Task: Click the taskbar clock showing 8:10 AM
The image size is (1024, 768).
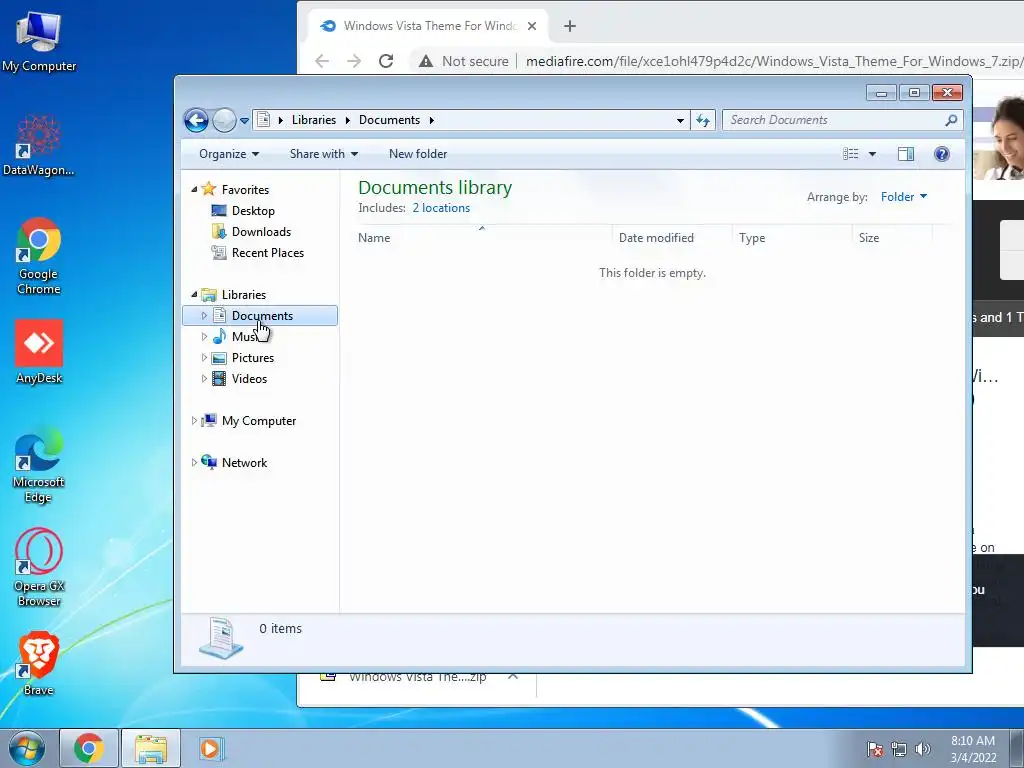Action: (x=973, y=749)
